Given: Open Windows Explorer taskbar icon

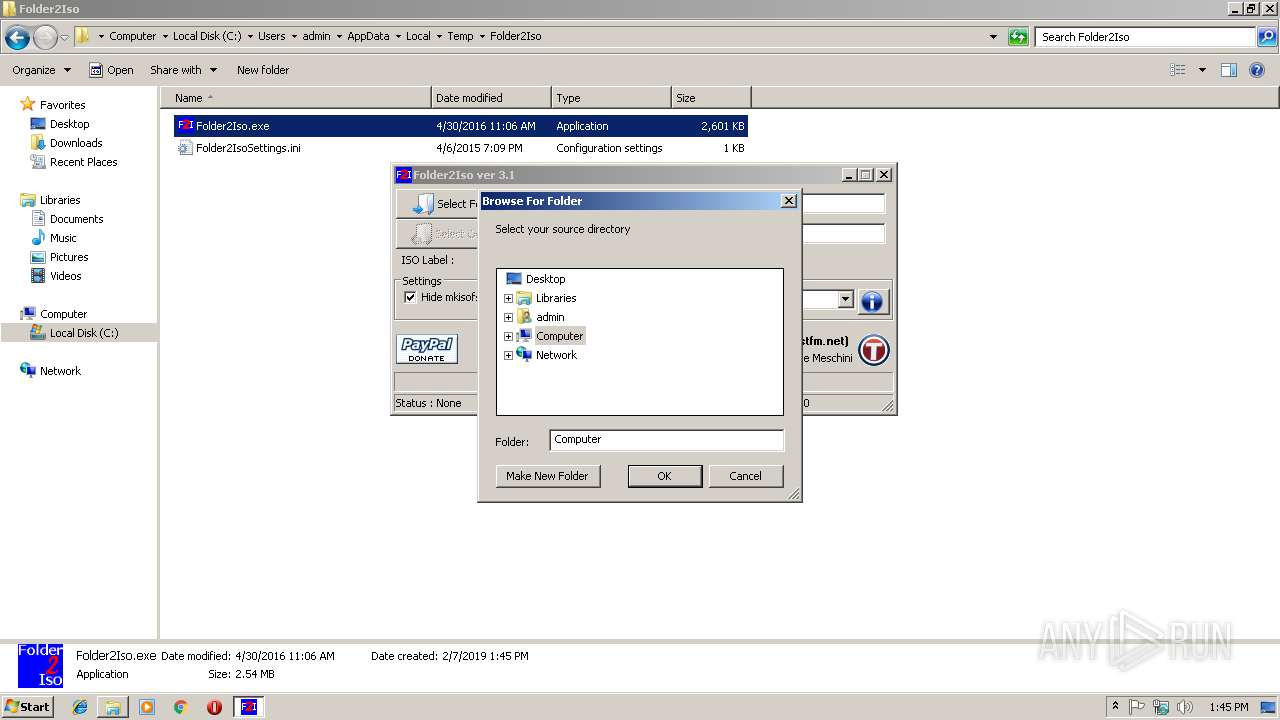Looking at the screenshot, I should [x=113, y=707].
